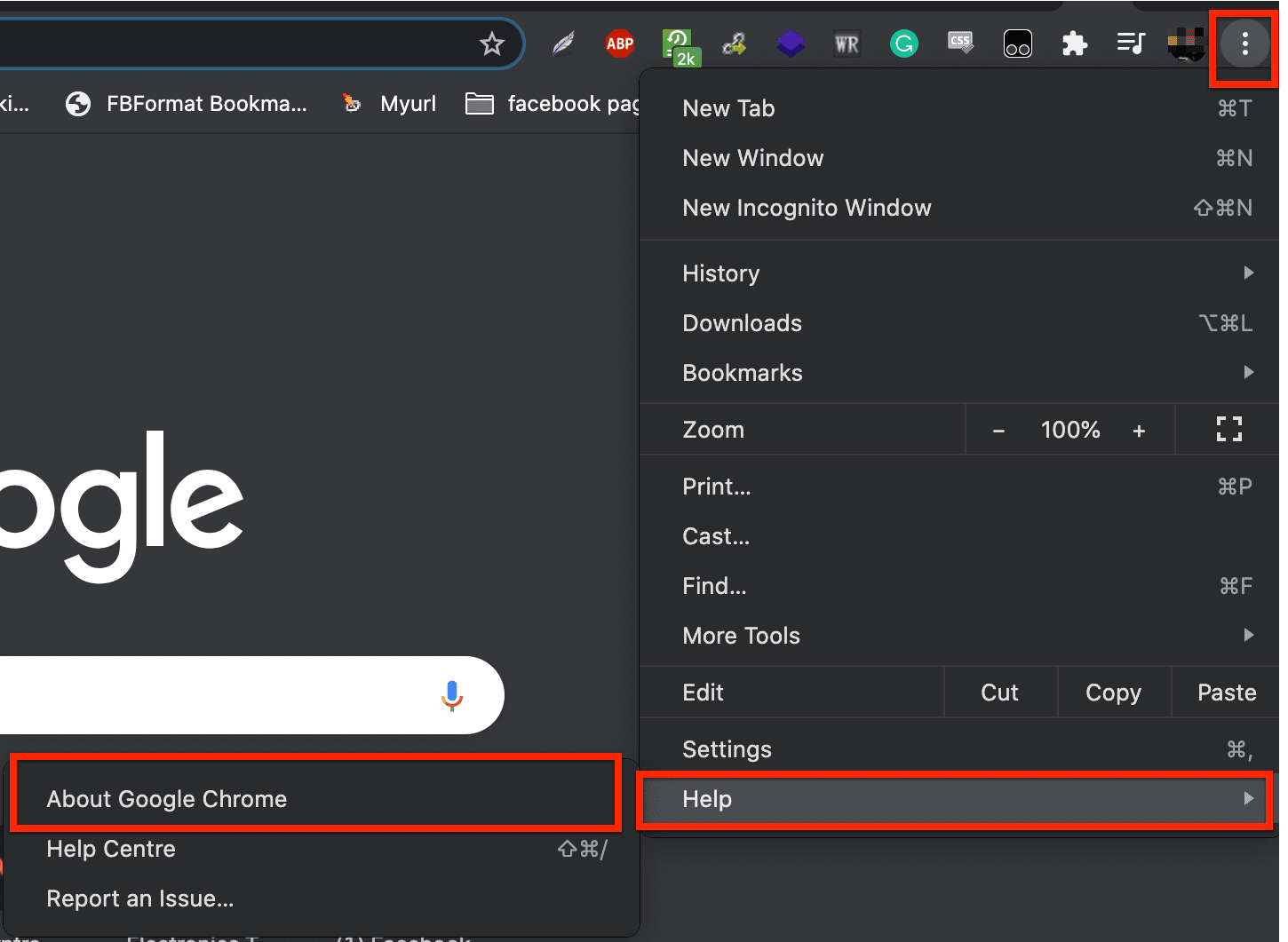Expand the Help submenu
Image resolution: width=1288 pixels, height=942 pixels.
click(x=958, y=799)
